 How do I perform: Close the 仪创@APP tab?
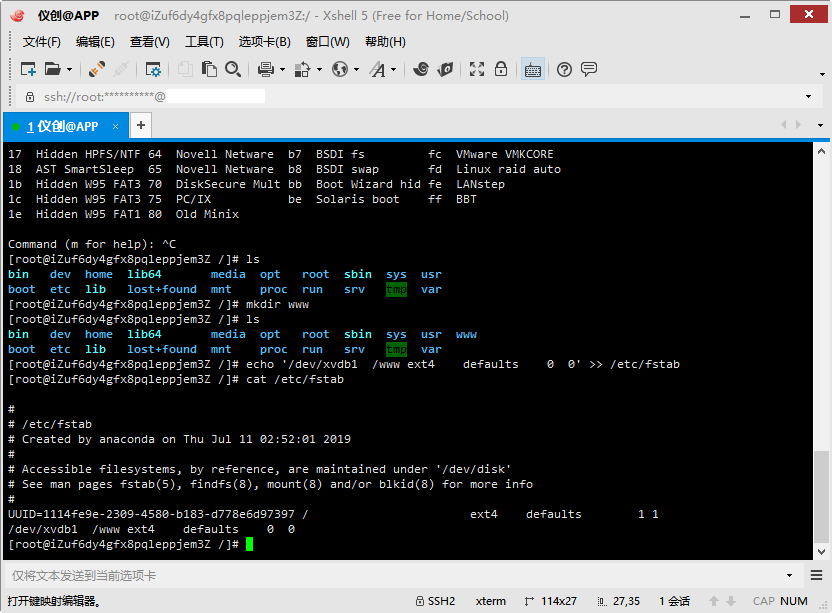(116, 126)
